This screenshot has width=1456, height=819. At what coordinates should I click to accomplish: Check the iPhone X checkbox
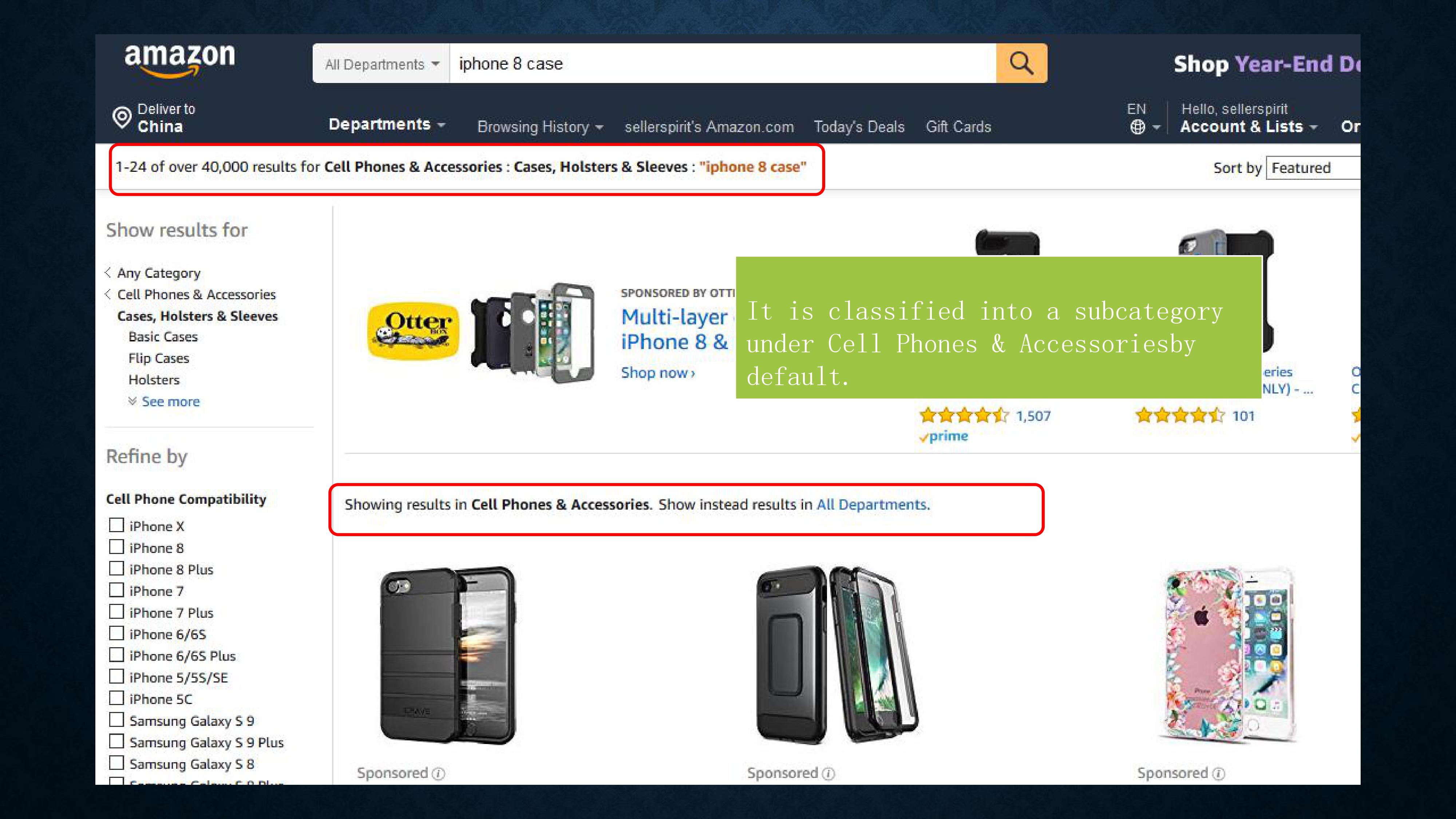(116, 525)
